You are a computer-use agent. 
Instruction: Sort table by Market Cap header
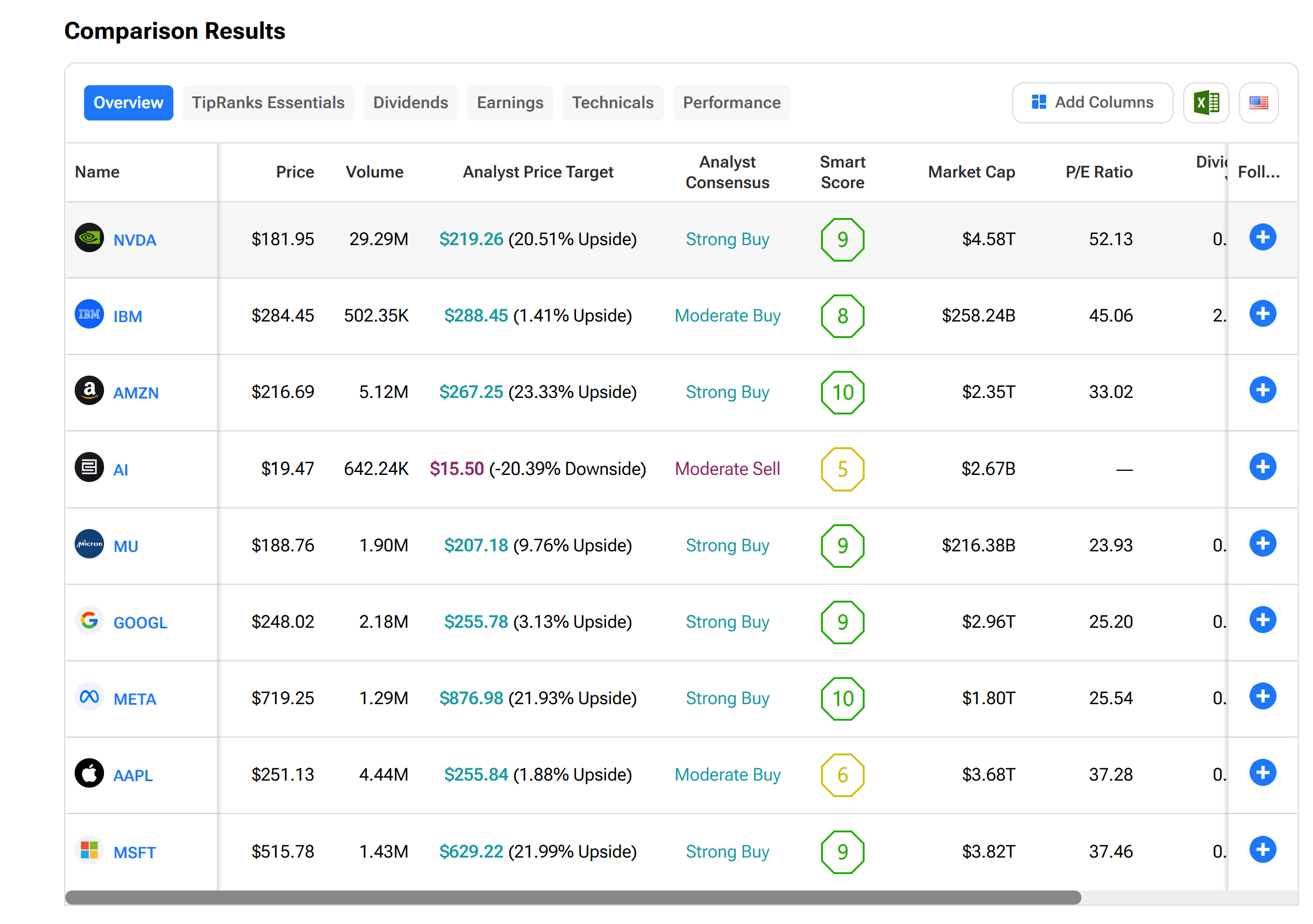pos(971,172)
